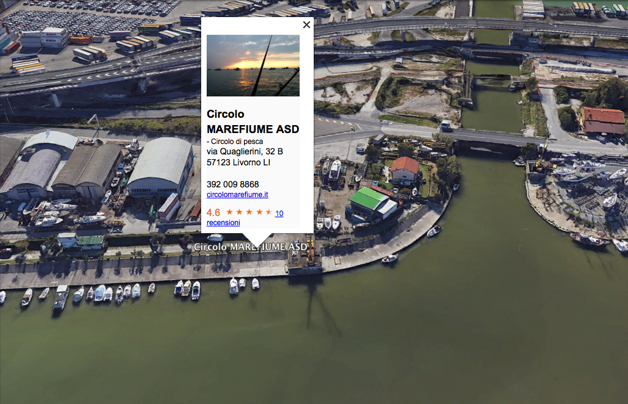
Task: Open the 10 recensioni reviews link
Action: [x=223, y=223]
